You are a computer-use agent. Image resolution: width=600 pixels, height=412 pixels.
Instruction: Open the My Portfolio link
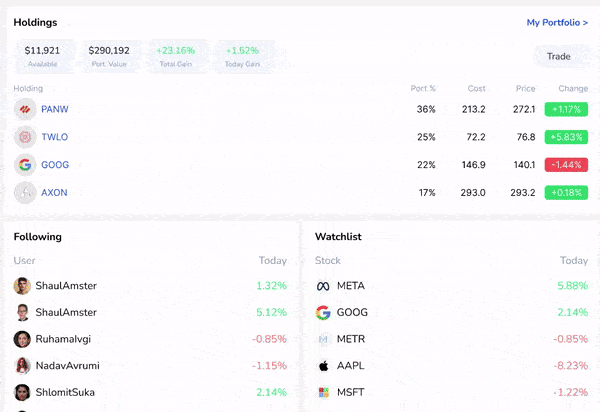[x=557, y=23]
